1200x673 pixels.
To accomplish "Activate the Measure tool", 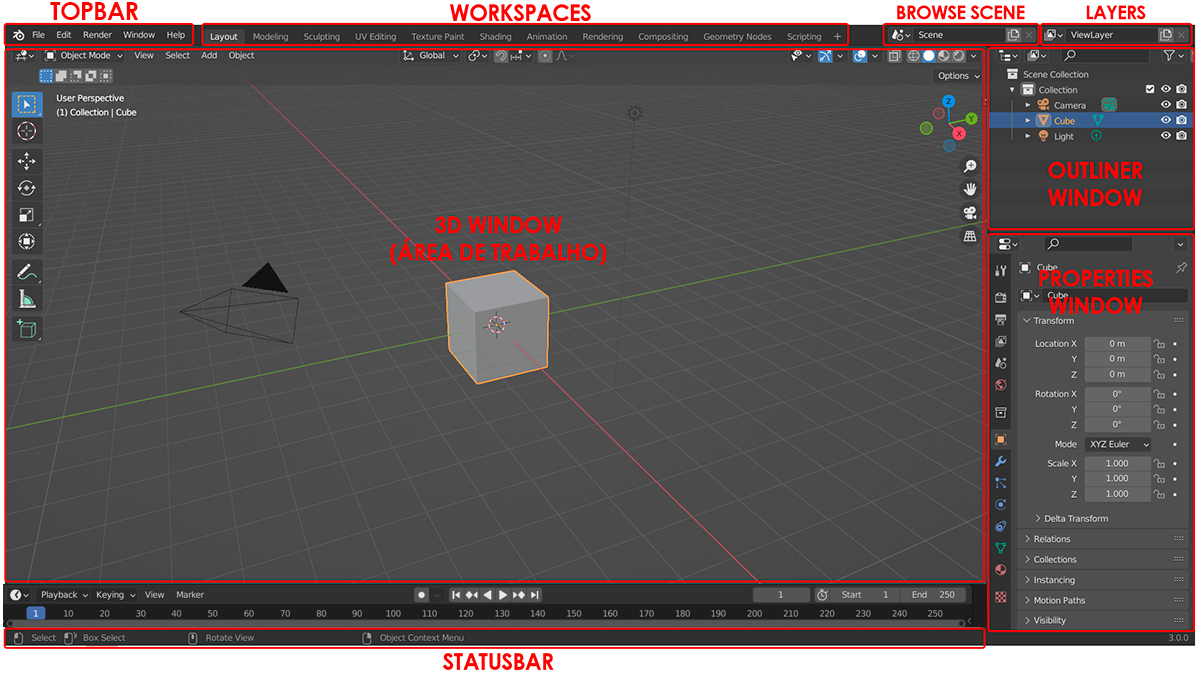I will 27,299.
